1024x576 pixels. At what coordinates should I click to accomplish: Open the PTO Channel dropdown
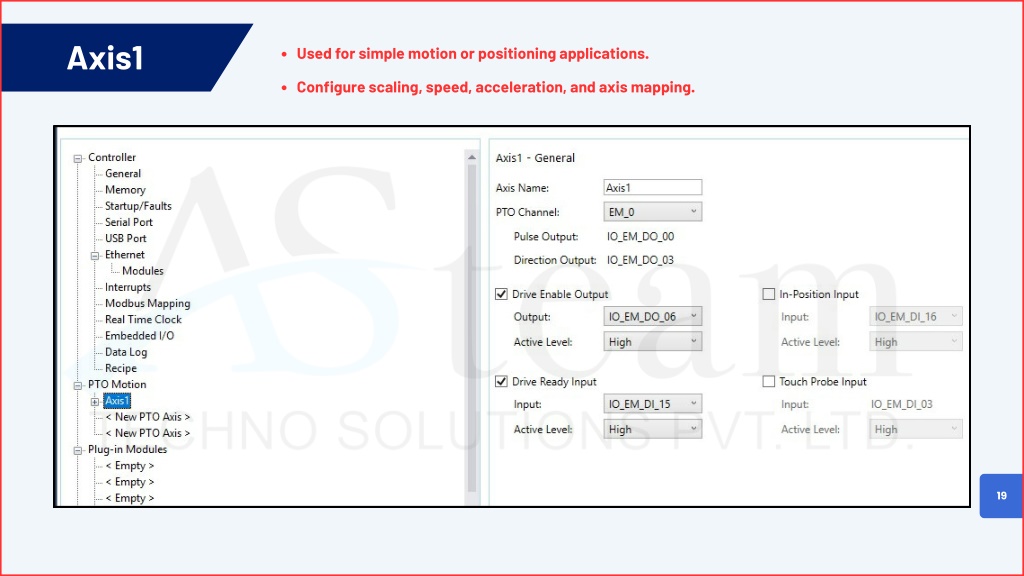pos(654,212)
